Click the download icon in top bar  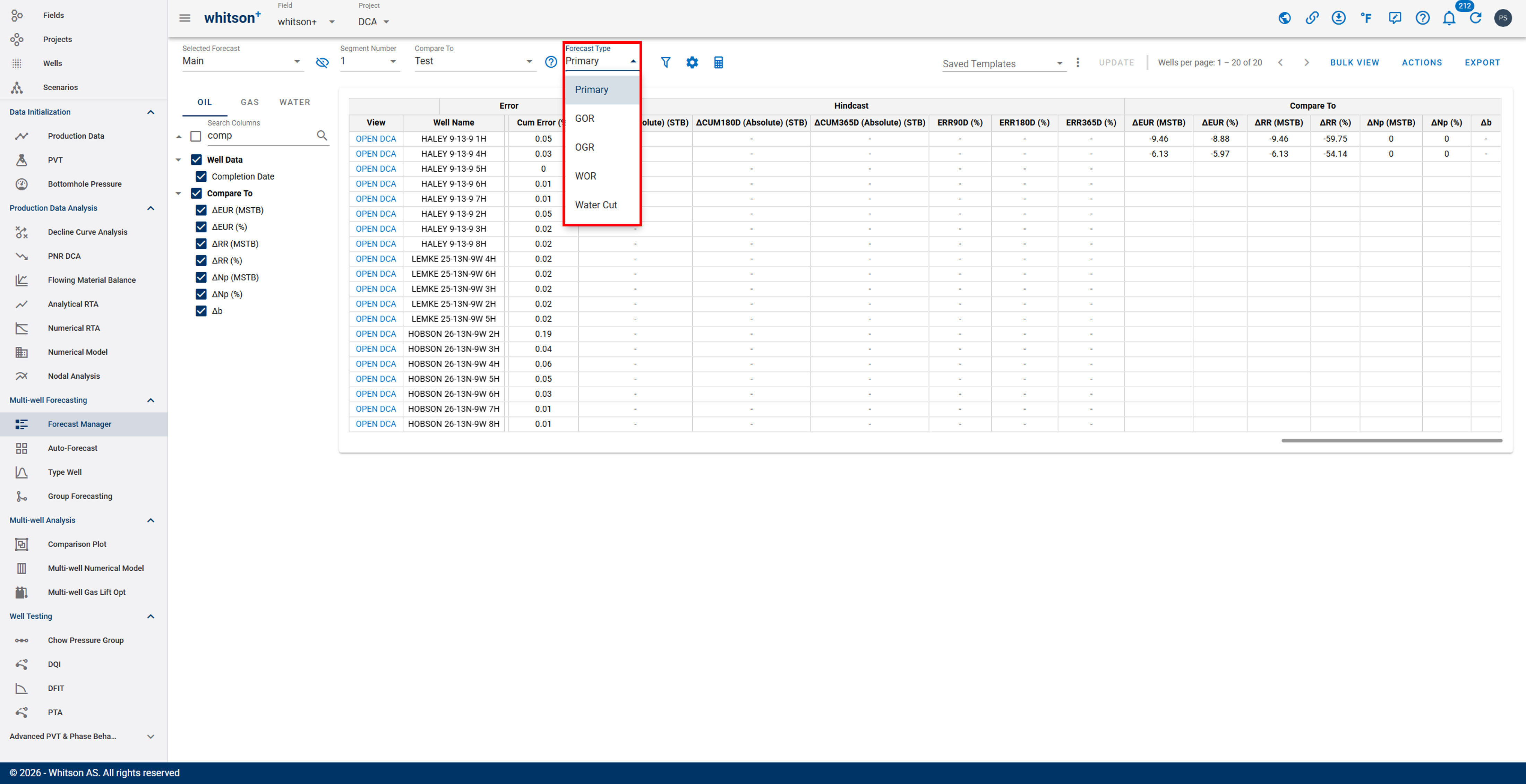pos(1339,18)
